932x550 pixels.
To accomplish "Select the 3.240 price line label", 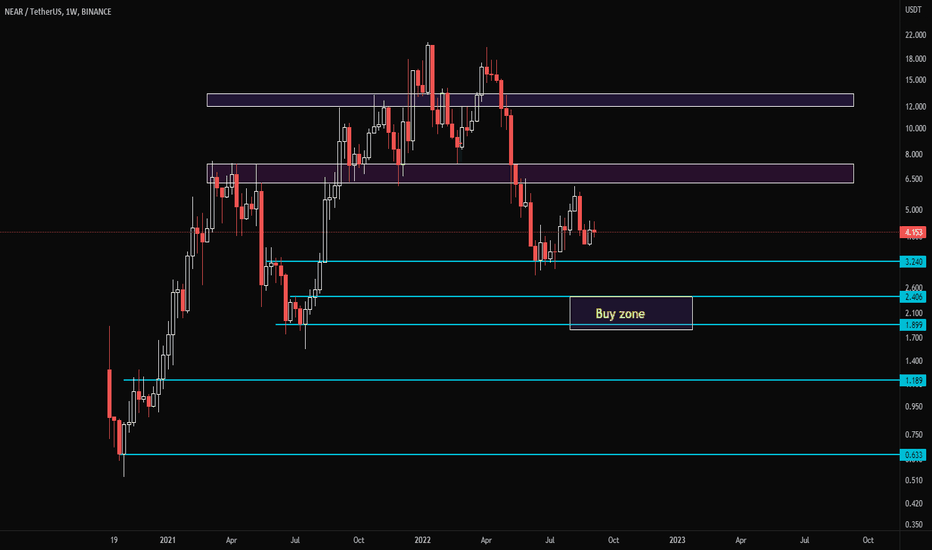I will pyautogui.click(x=913, y=262).
